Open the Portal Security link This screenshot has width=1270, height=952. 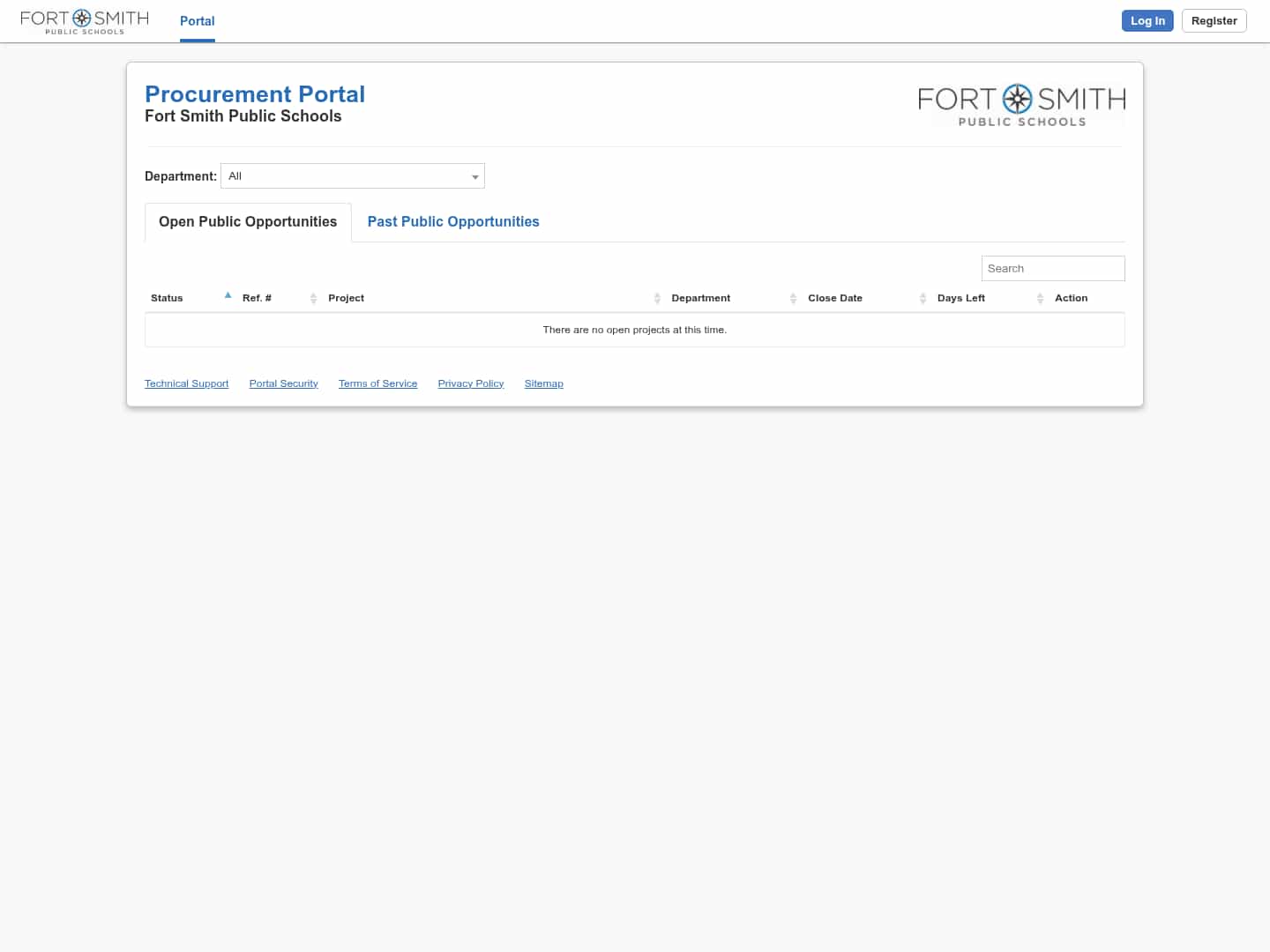tap(283, 383)
